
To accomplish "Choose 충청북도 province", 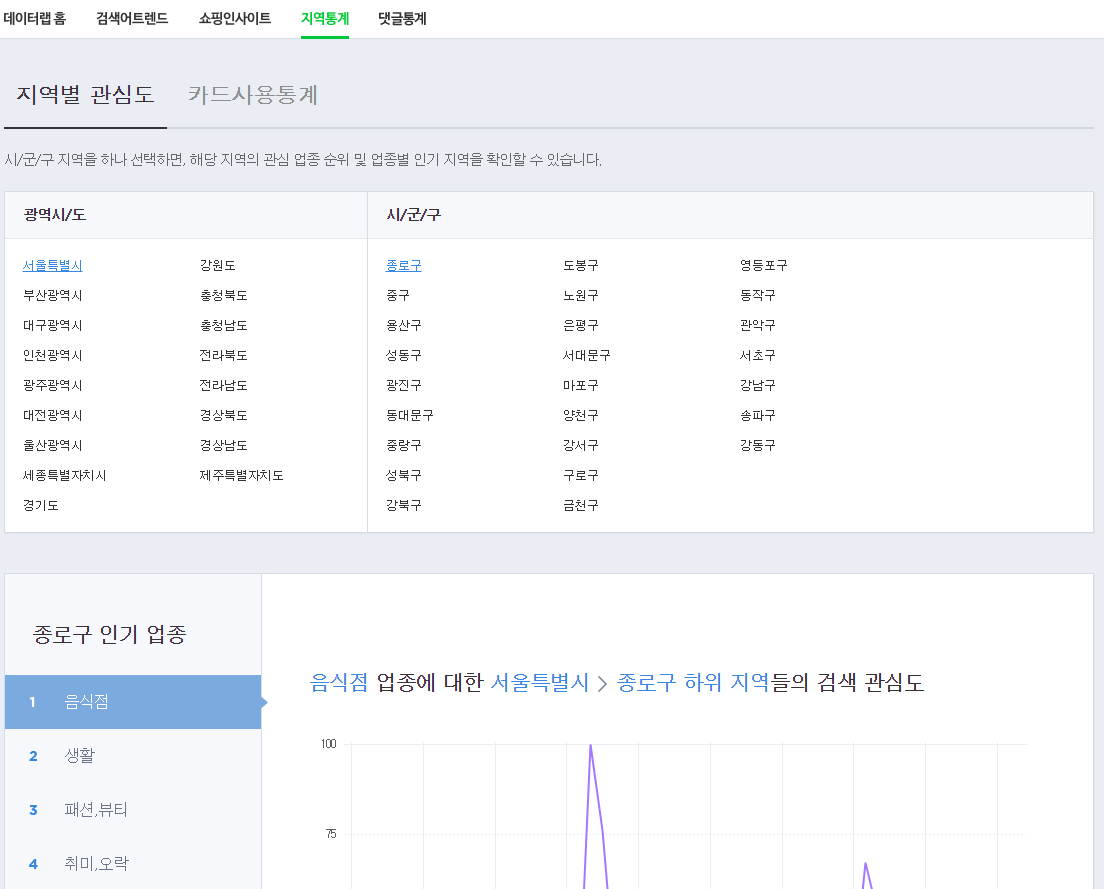I will tap(223, 296).
